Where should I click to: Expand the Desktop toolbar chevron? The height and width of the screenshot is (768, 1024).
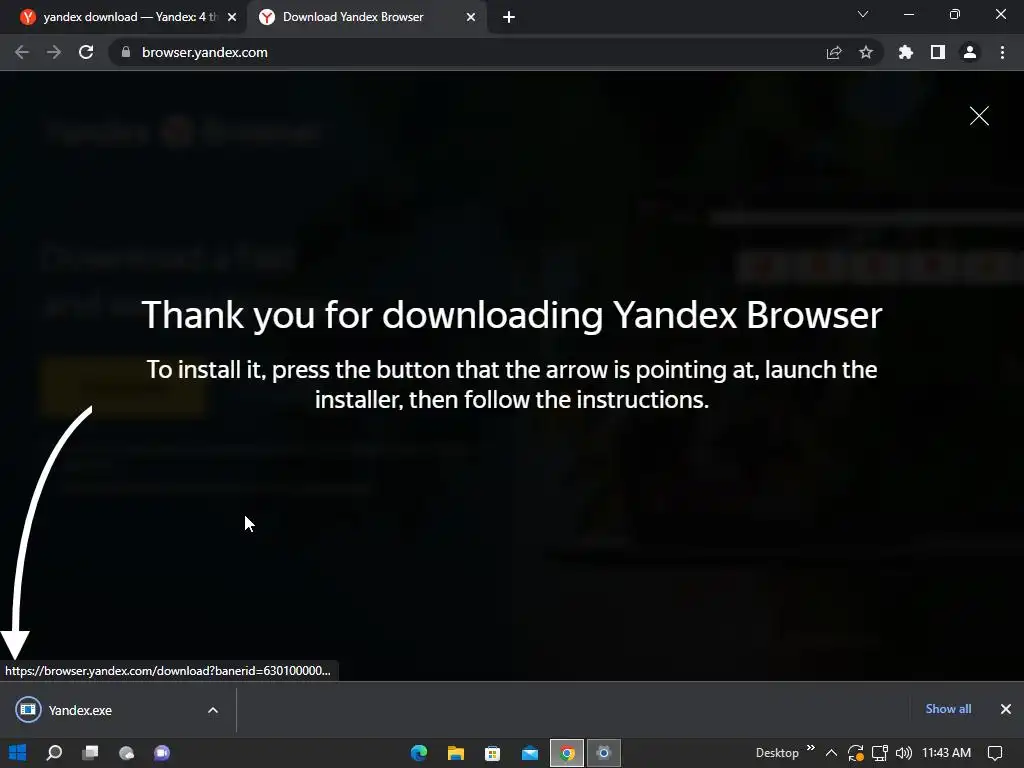(811, 748)
